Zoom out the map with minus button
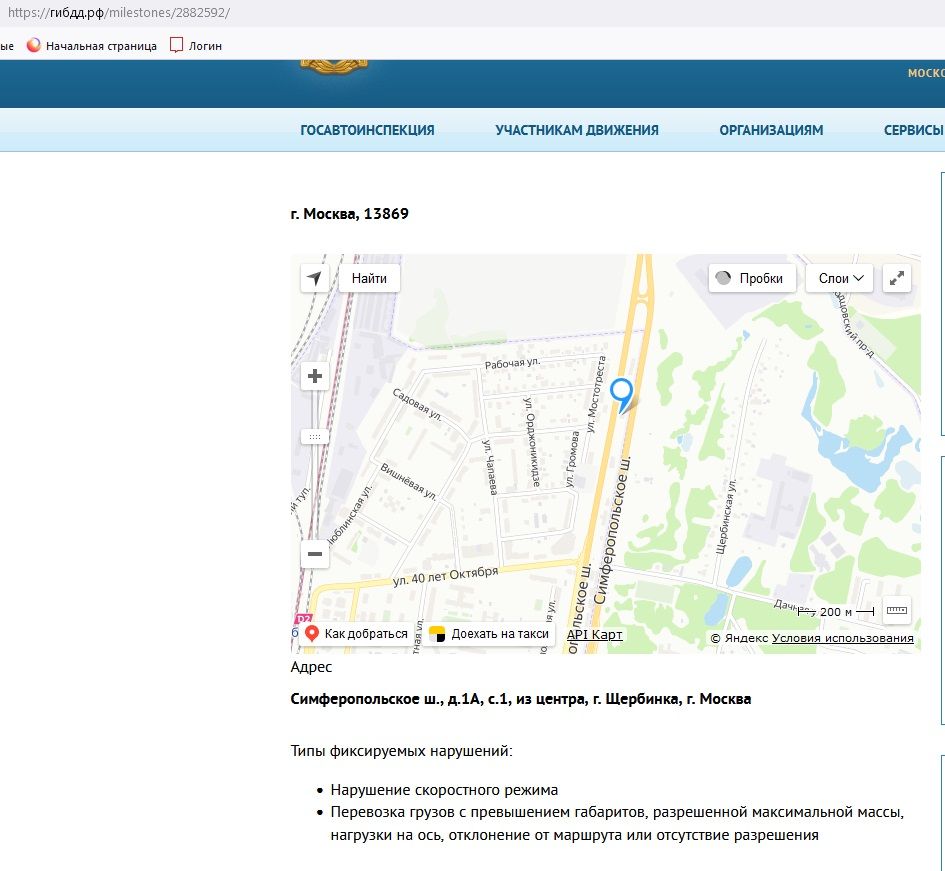The width and height of the screenshot is (945, 871). pyautogui.click(x=315, y=554)
